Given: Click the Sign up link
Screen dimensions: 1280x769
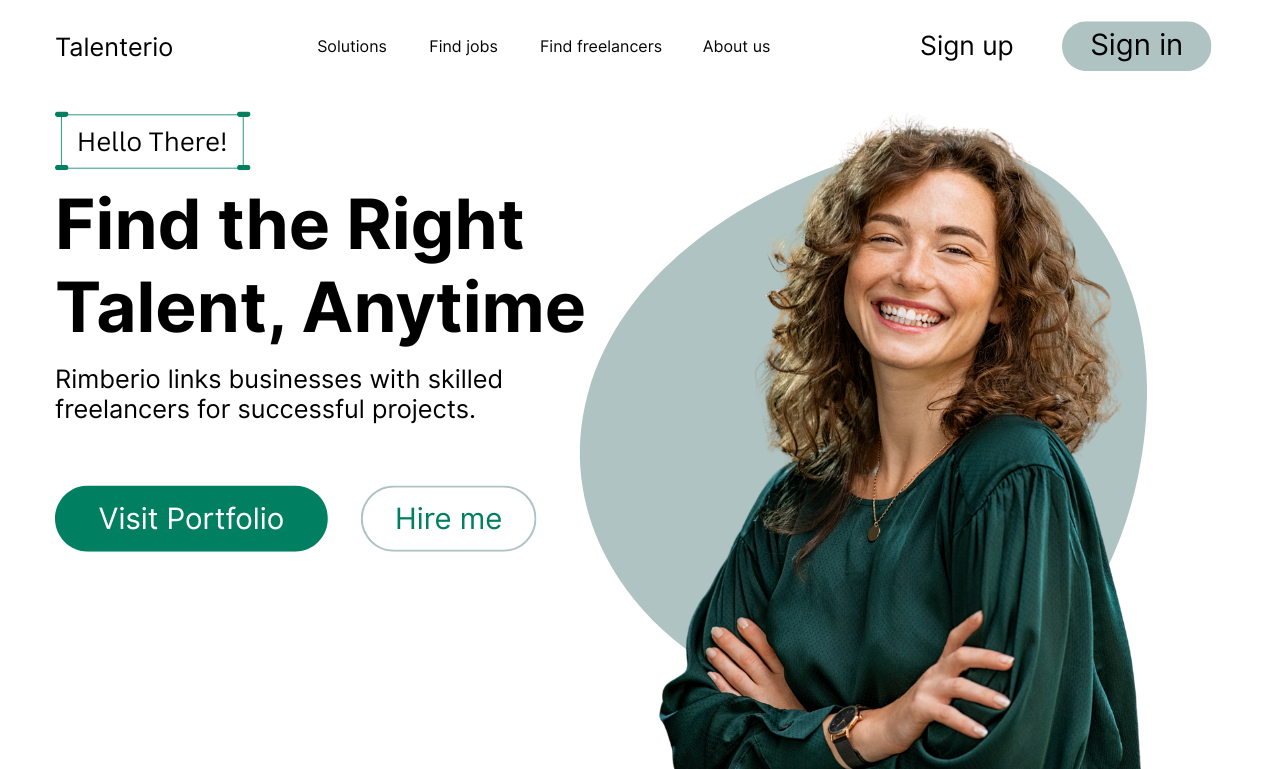Looking at the screenshot, I should point(966,46).
